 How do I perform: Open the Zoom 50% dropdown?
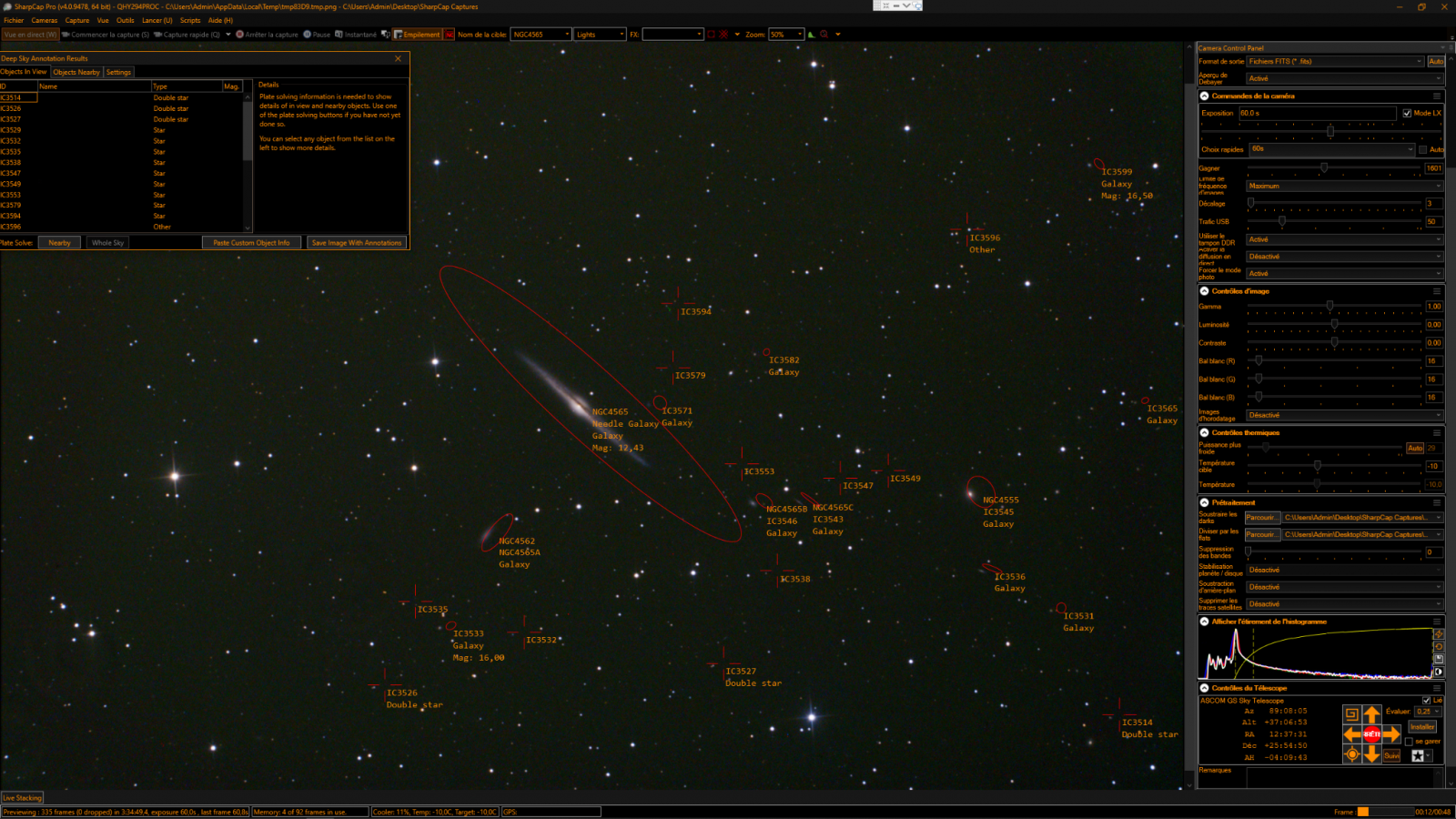(786, 35)
